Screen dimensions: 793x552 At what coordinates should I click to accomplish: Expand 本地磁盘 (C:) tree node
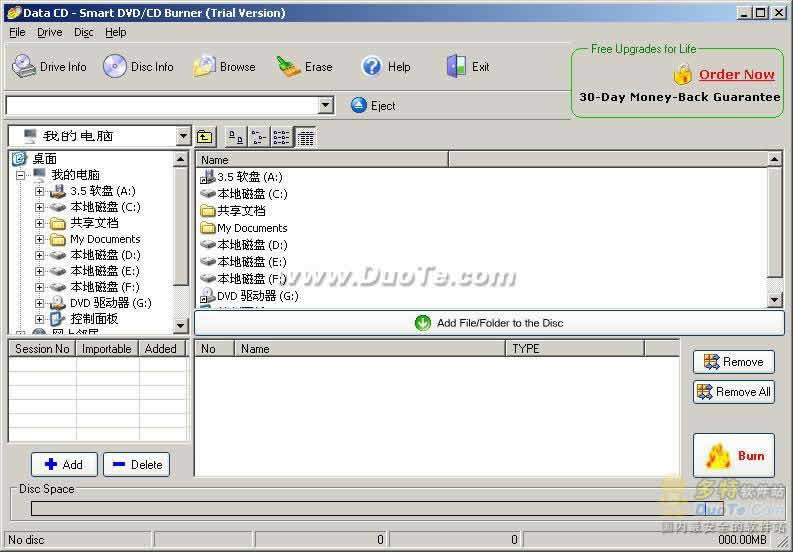(39, 207)
